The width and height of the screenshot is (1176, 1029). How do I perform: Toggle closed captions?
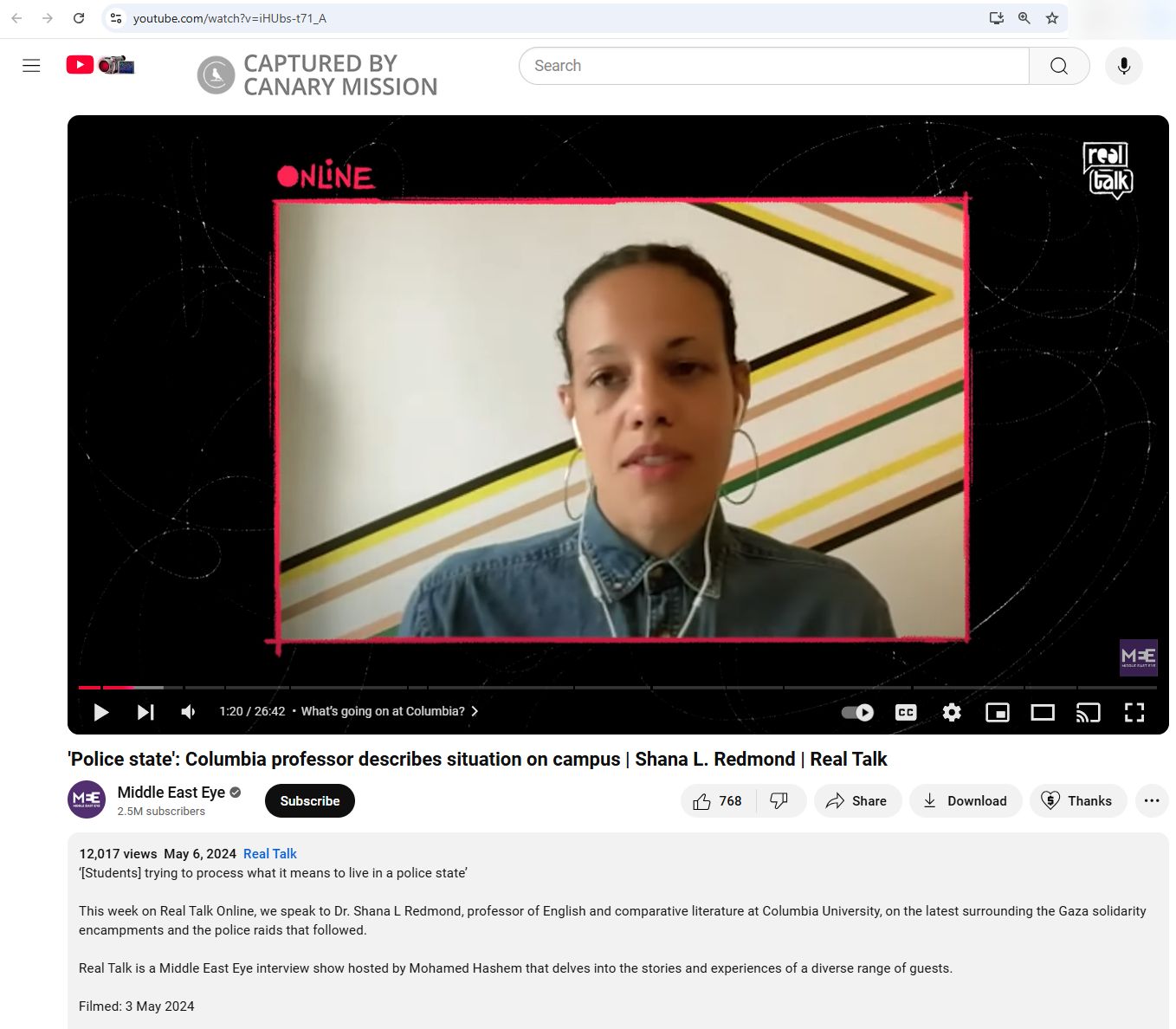pos(906,712)
